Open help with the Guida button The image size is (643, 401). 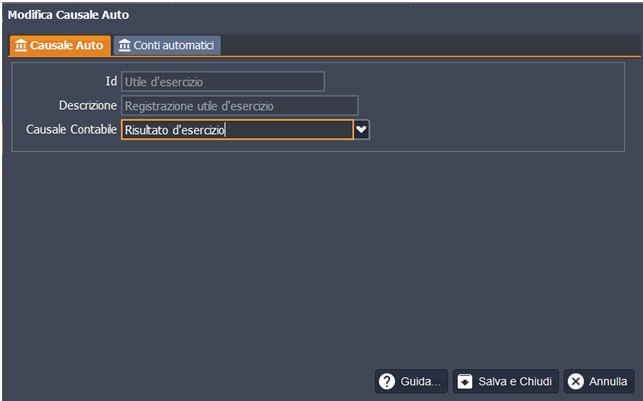pyautogui.click(x=411, y=382)
